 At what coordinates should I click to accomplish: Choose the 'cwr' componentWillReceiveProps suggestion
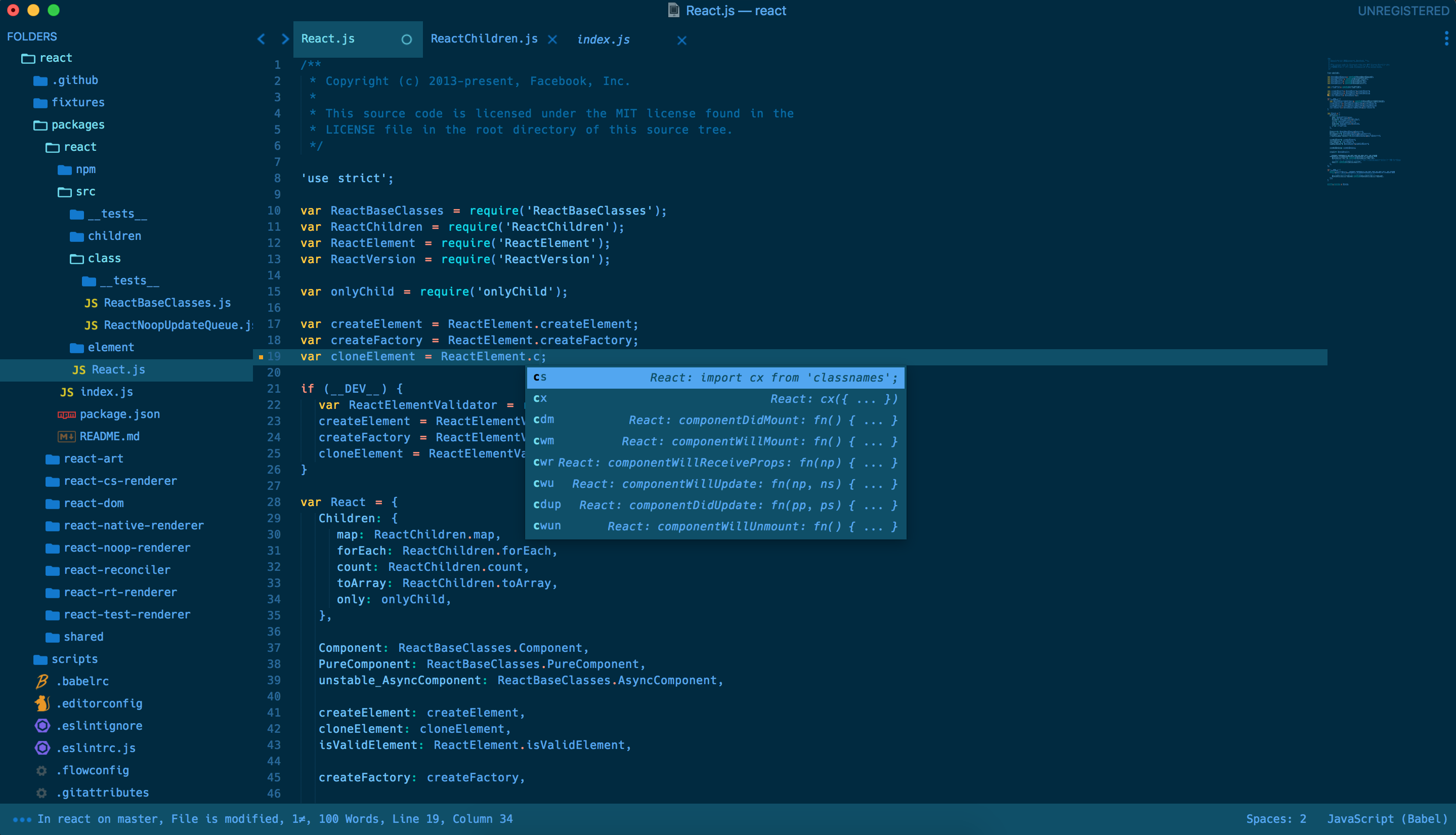pyautogui.click(x=715, y=462)
